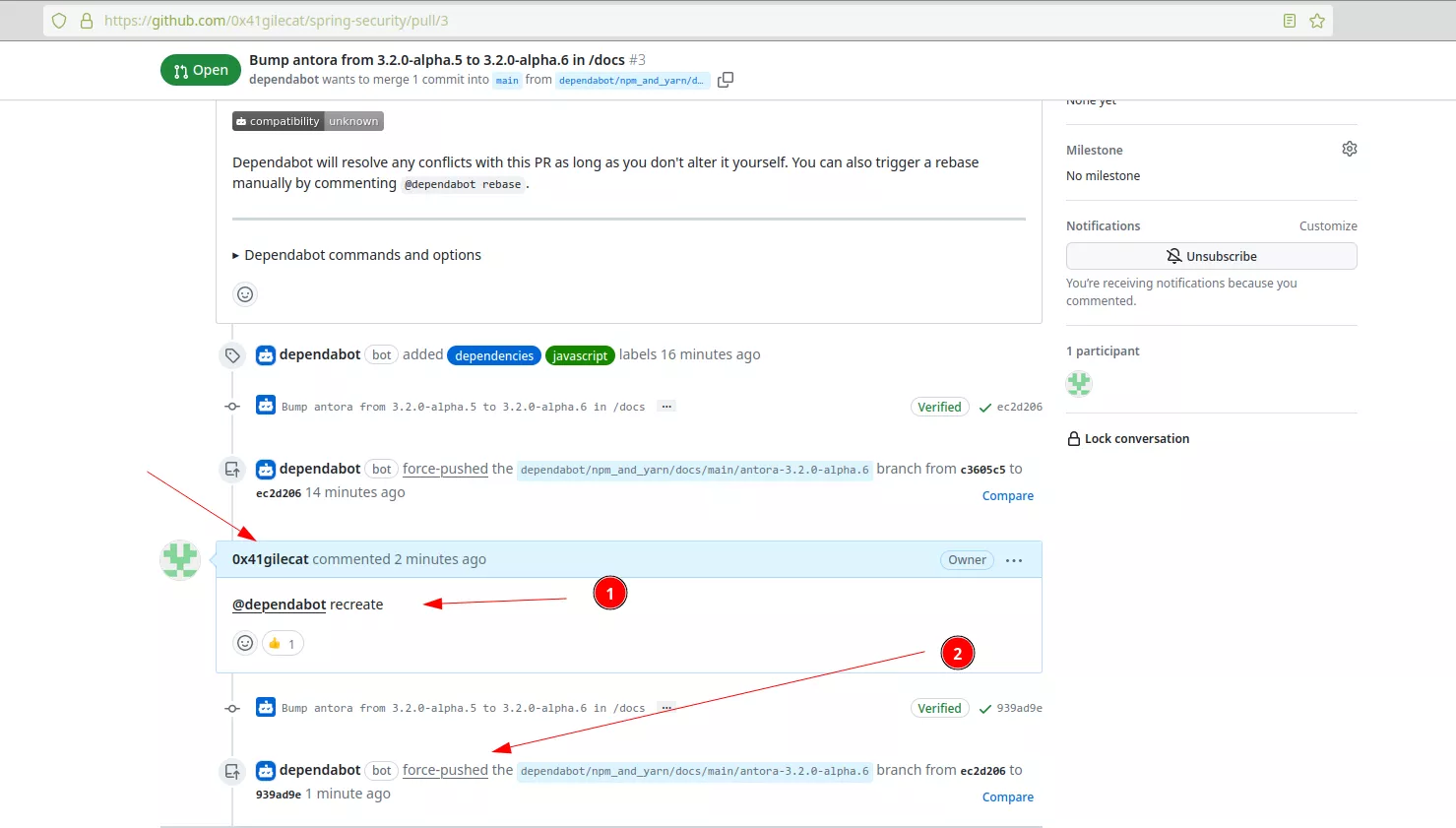Click force-pushed link in 14 minutes ago event
1456x828 pixels.
click(x=445, y=469)
